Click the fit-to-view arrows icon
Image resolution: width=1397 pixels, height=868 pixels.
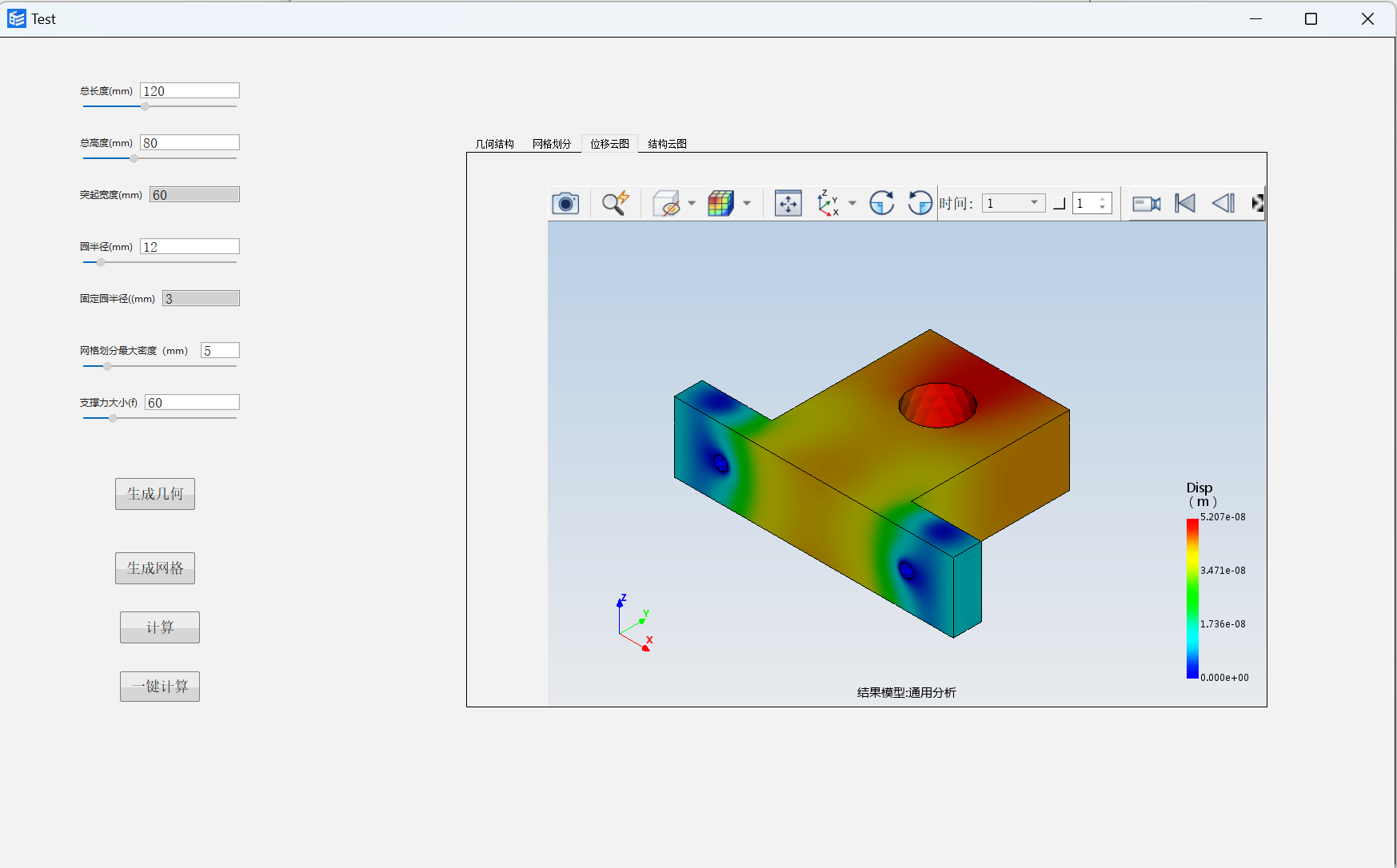[x=788, y=204]
